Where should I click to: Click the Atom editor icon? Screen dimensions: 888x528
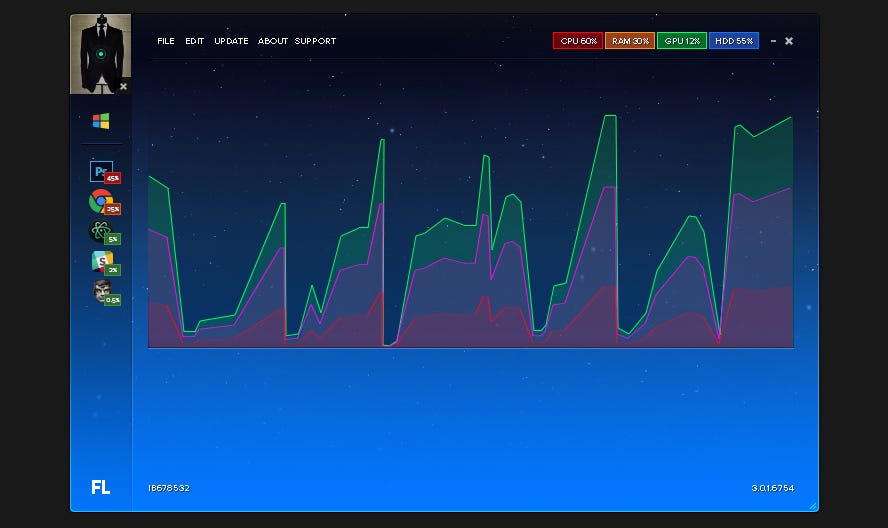pyautogui.click(x=101, y=231)
